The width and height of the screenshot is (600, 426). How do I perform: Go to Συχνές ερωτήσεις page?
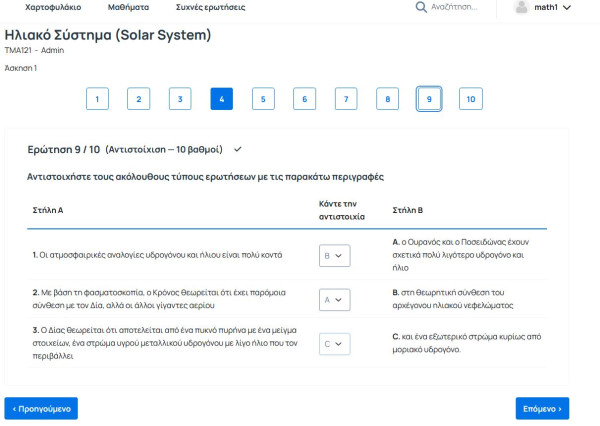tap(210, 7)
